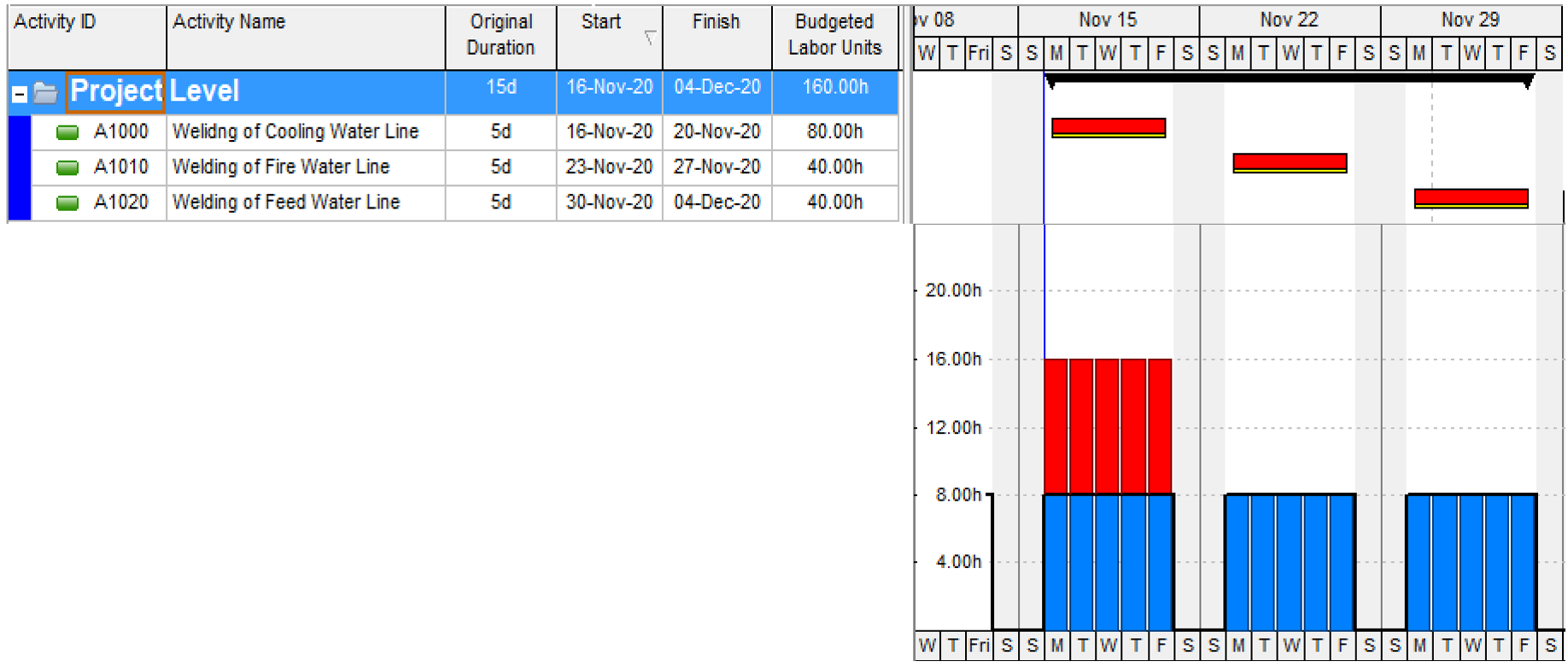Click the green activity icon for A1000
Screen dimensions: 1568x667
coord(67,132)
